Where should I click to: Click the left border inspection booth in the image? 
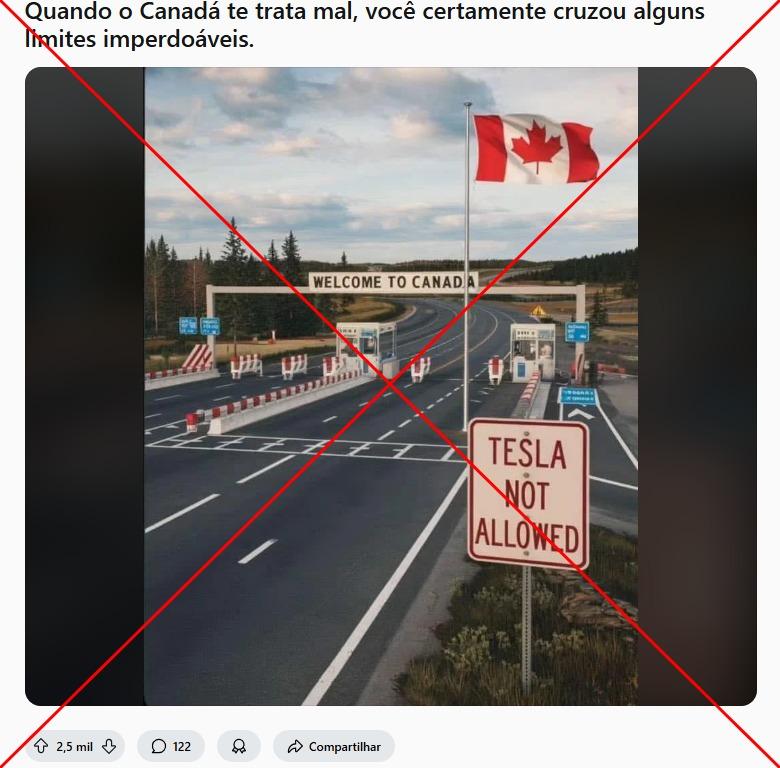367,348
